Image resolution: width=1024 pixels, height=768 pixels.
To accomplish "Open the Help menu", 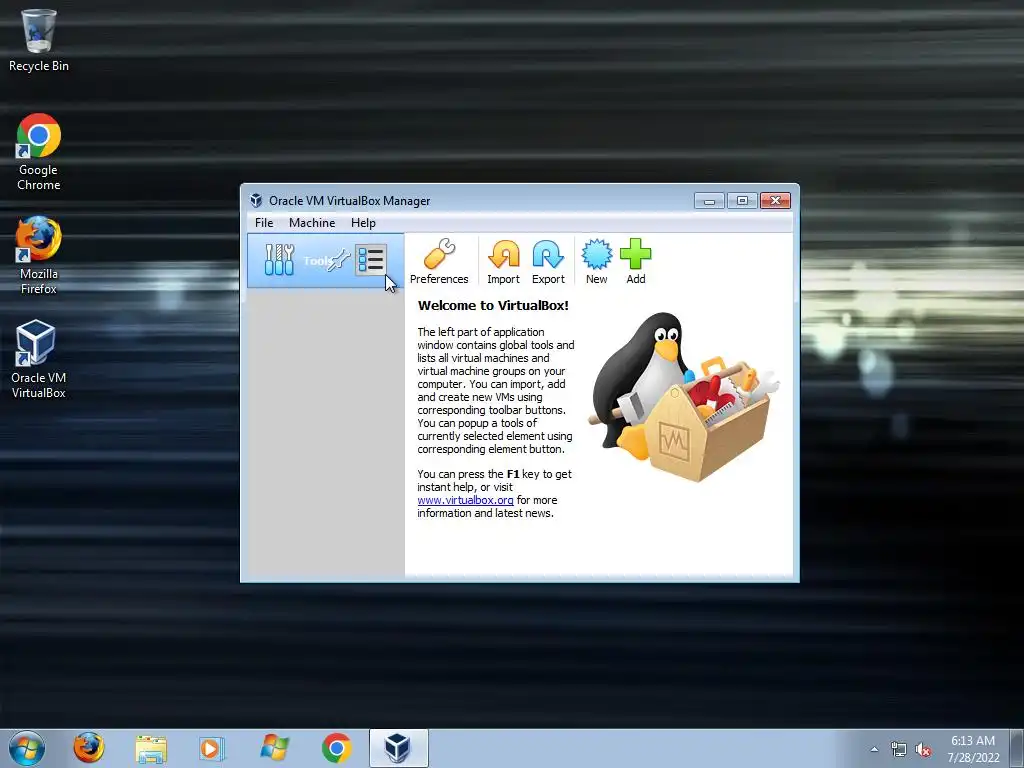I will pos(363,223).
